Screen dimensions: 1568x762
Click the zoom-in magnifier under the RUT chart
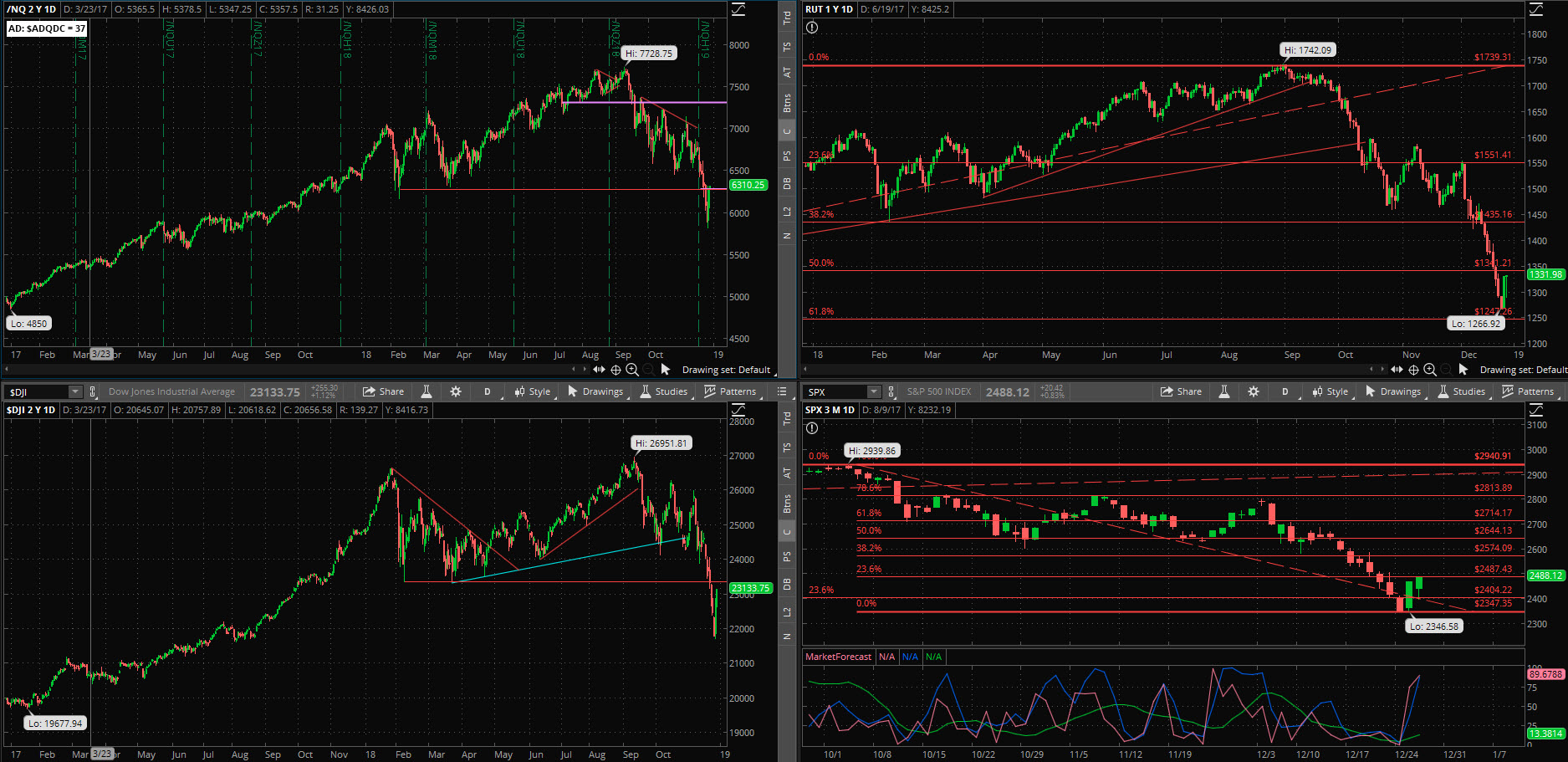pos(1430,369)
